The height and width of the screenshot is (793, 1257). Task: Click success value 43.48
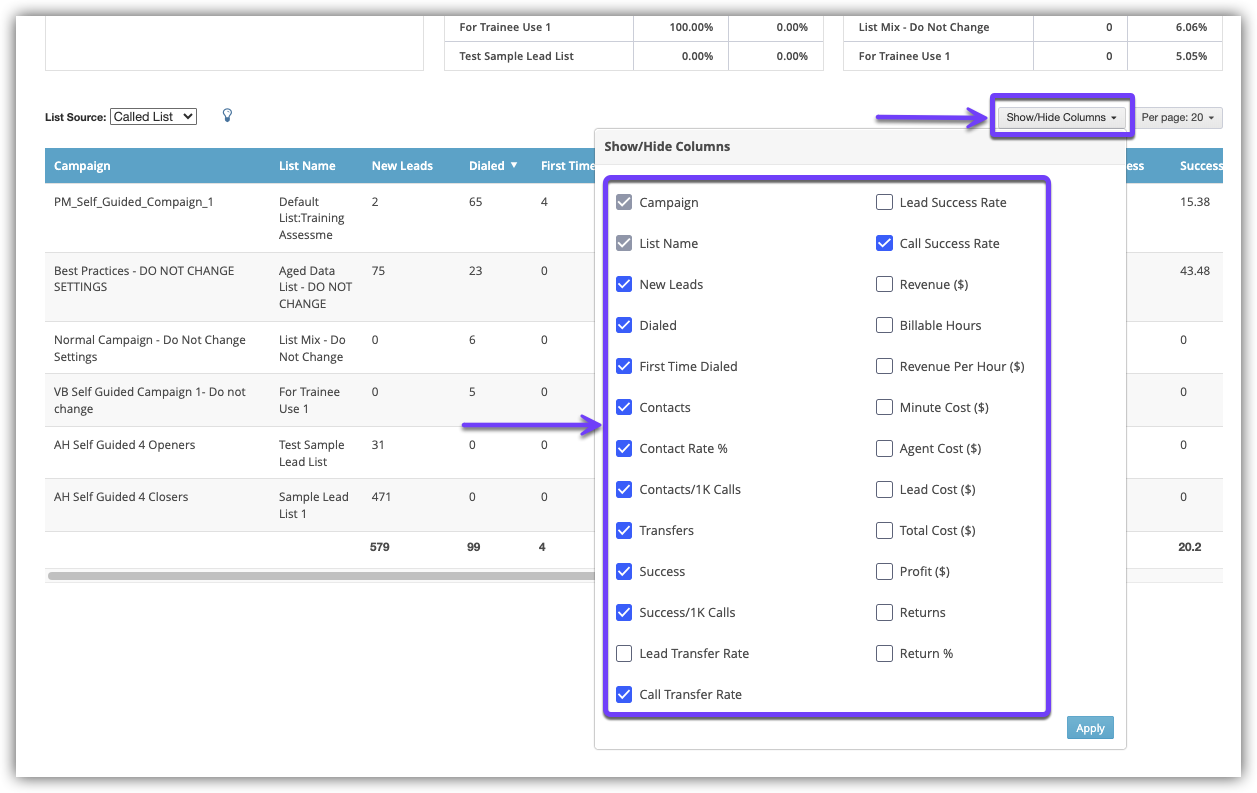coord(1195,271)
